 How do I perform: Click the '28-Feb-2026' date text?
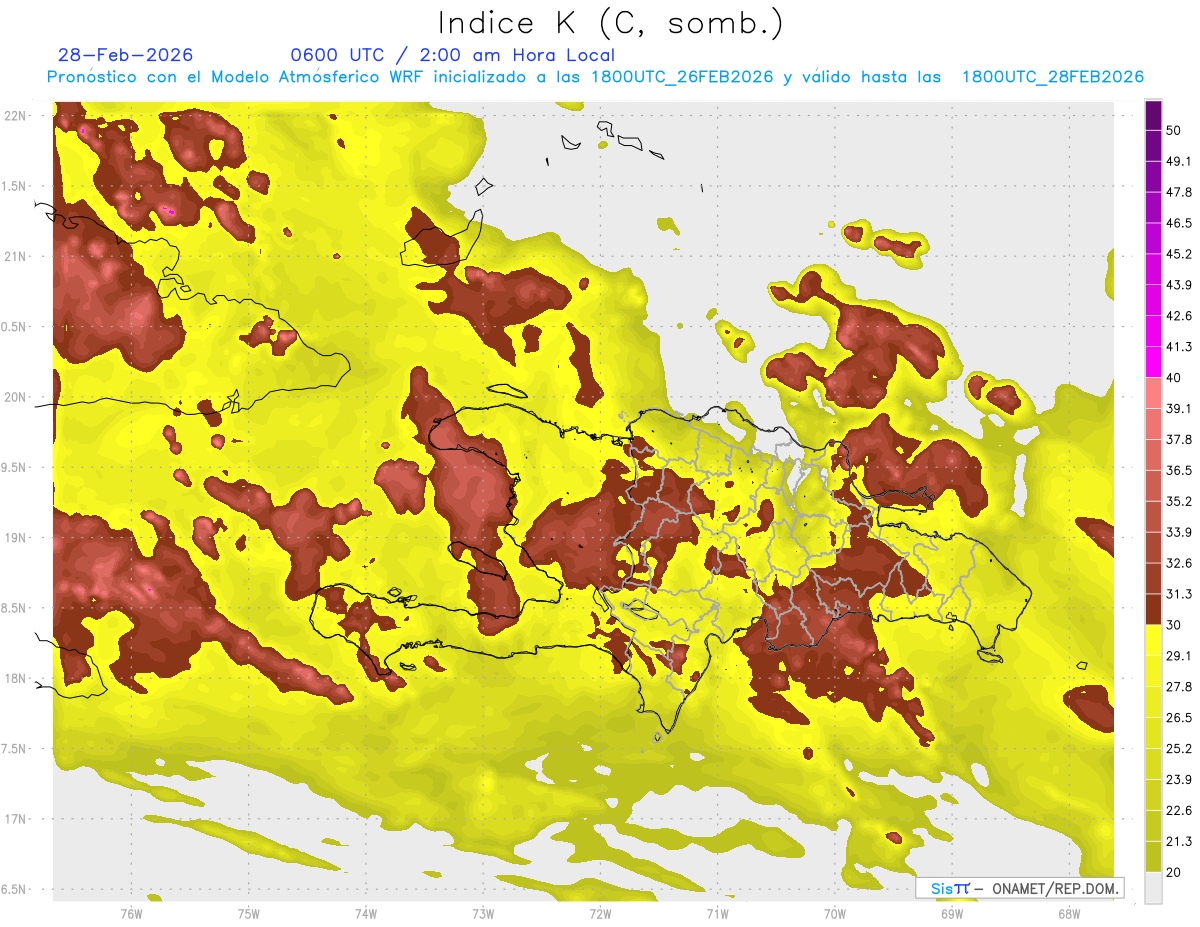coord(126,55)
